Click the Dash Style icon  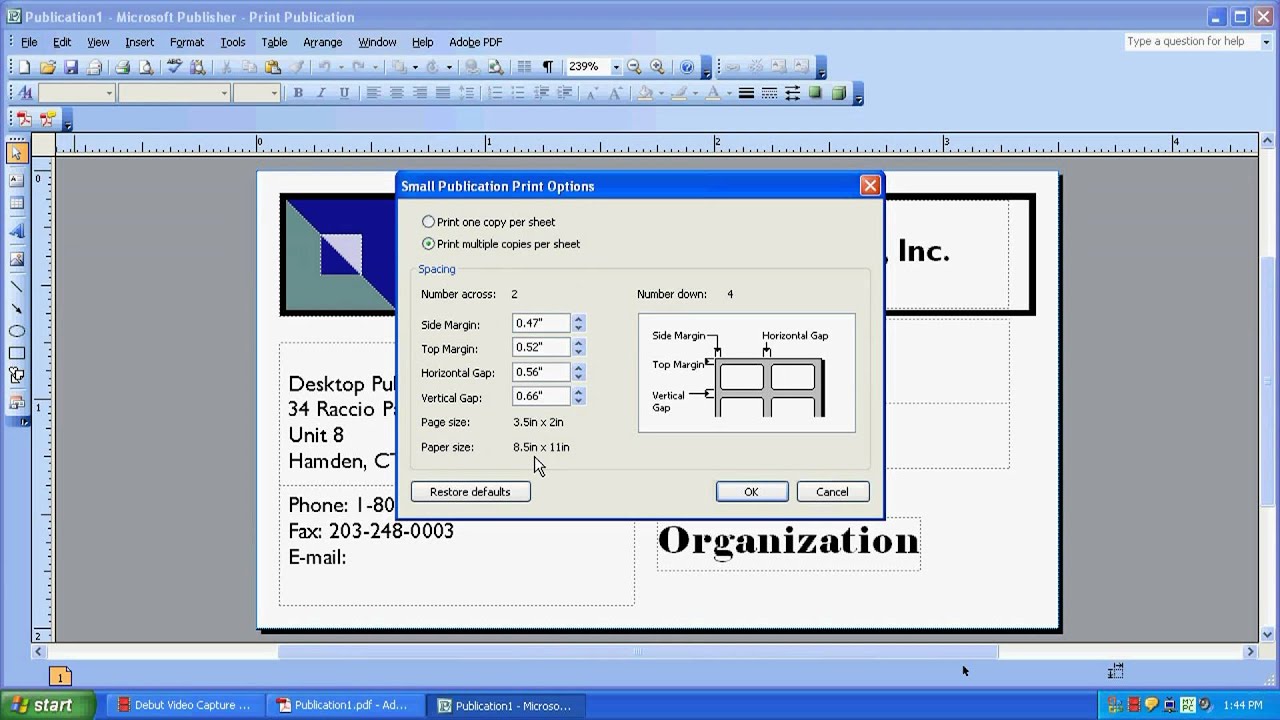(769, 93)
